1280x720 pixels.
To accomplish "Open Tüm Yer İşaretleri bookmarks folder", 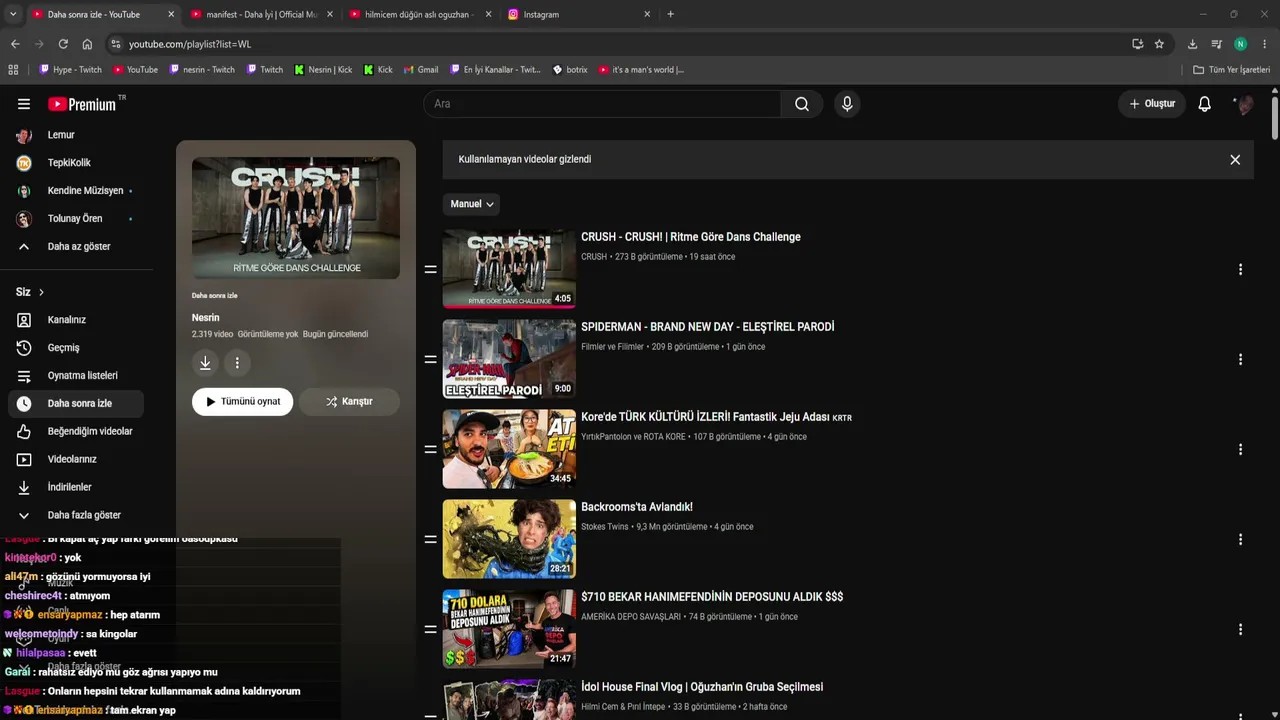I will pyautogui.click(x=1232, y=70).
